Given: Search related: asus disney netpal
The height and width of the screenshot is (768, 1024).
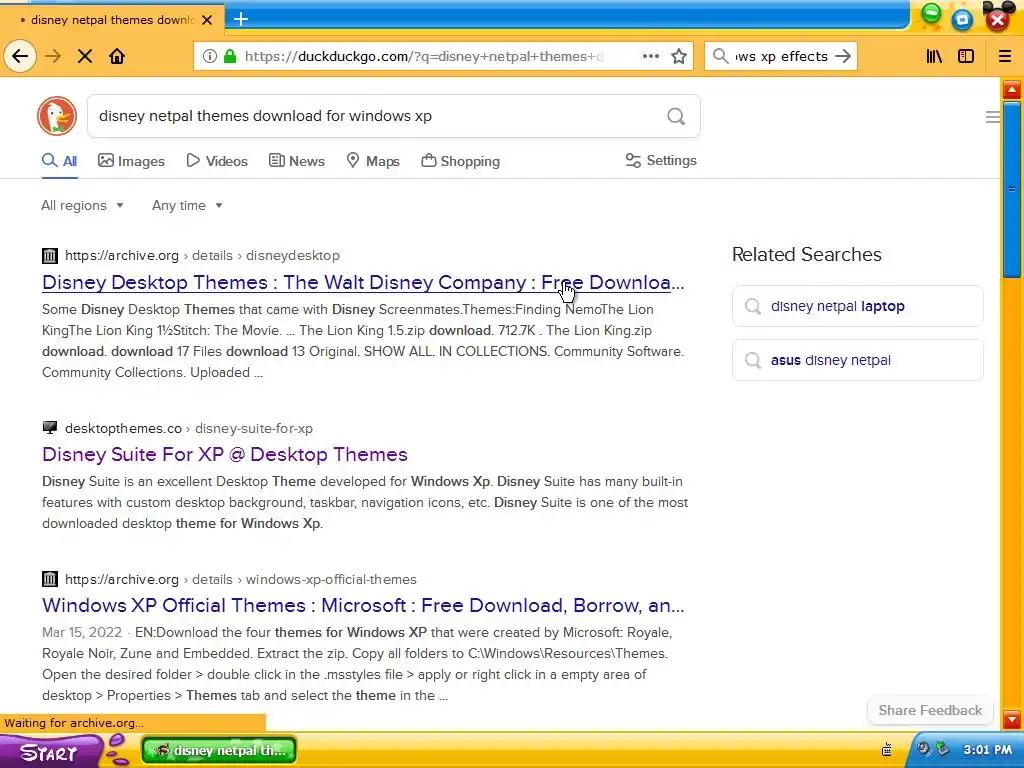Looking at the screenshot, I should tap(857, 360).
